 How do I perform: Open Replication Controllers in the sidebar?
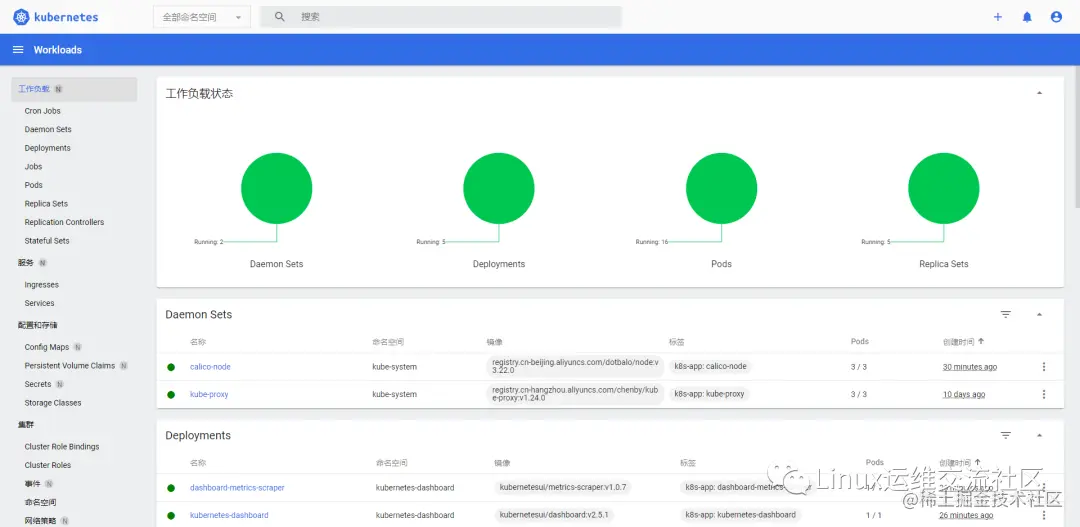click(64, 223)
